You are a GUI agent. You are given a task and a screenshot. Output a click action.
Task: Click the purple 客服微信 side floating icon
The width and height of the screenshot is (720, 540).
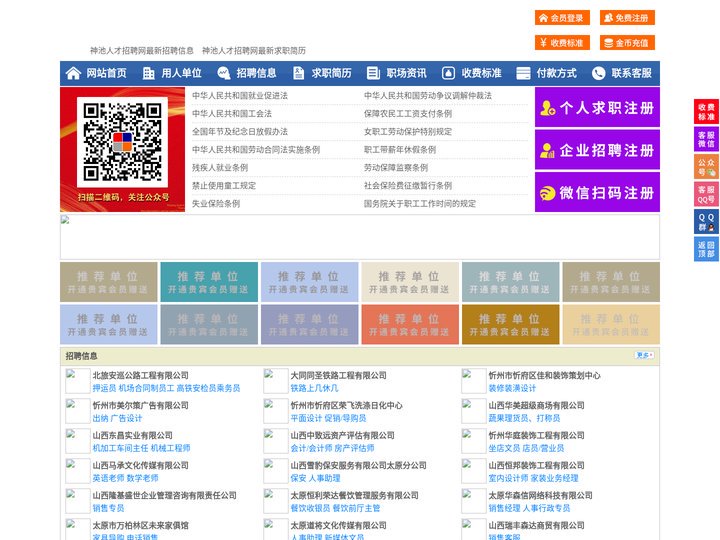tap(706, 139)
